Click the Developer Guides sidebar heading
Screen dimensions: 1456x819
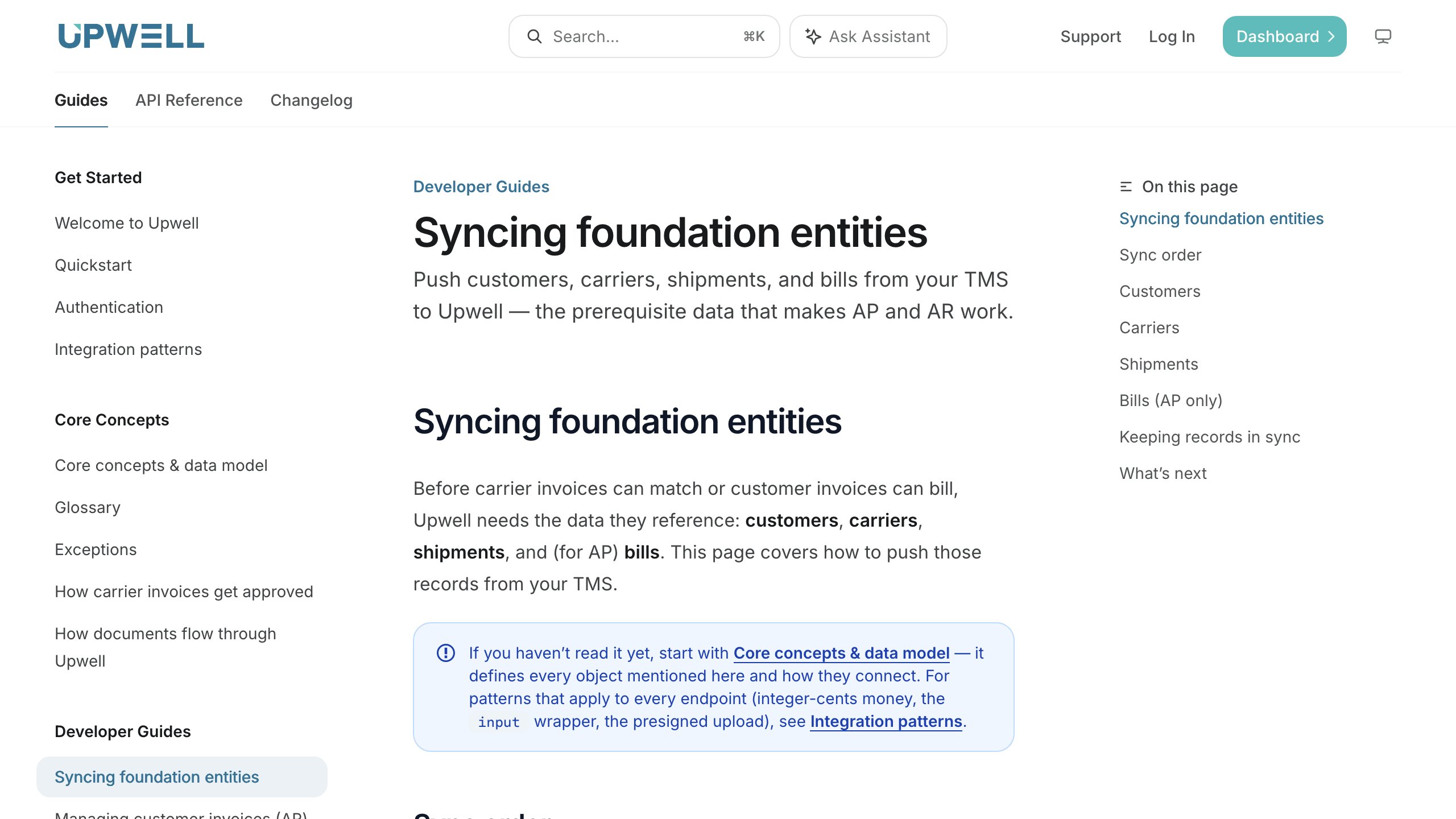coord(122,731)
